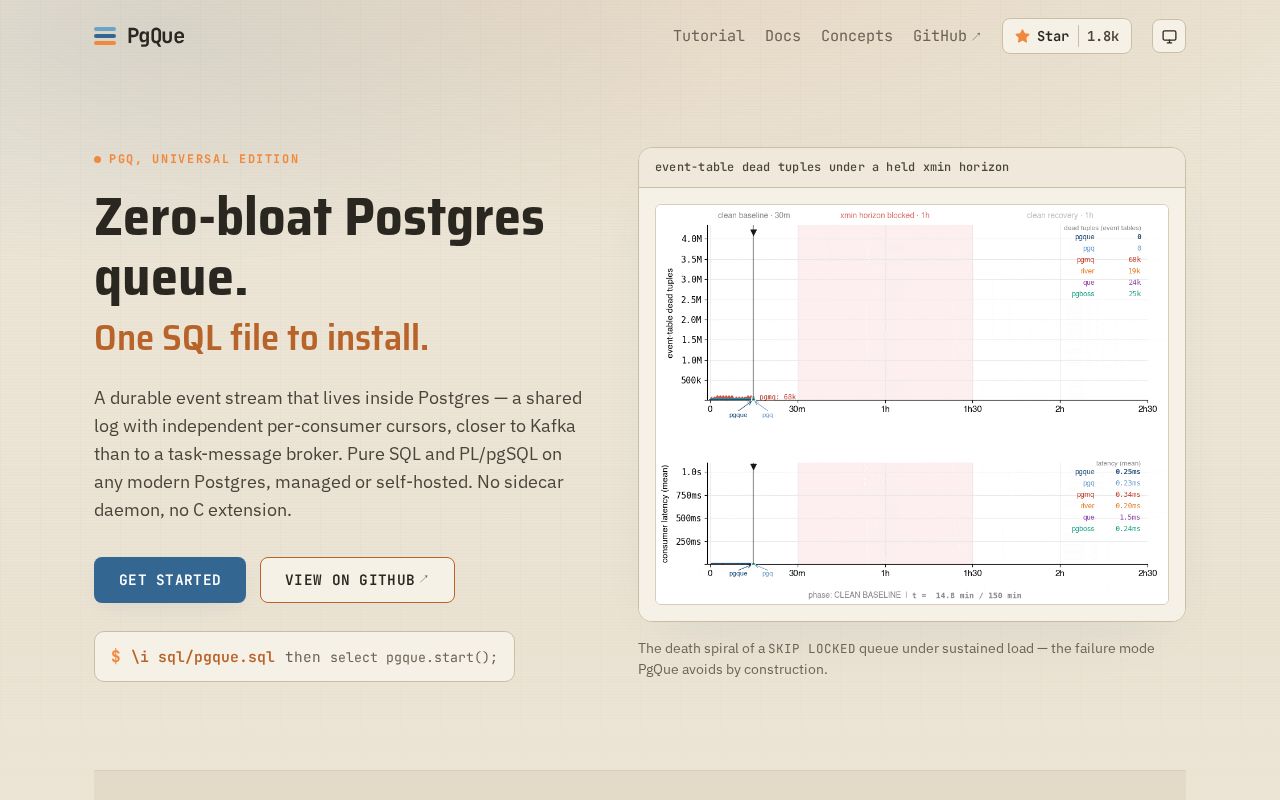The image size is (1280, 800).
Task: Click the river 19k legend row
Action: coord(1110,271)
